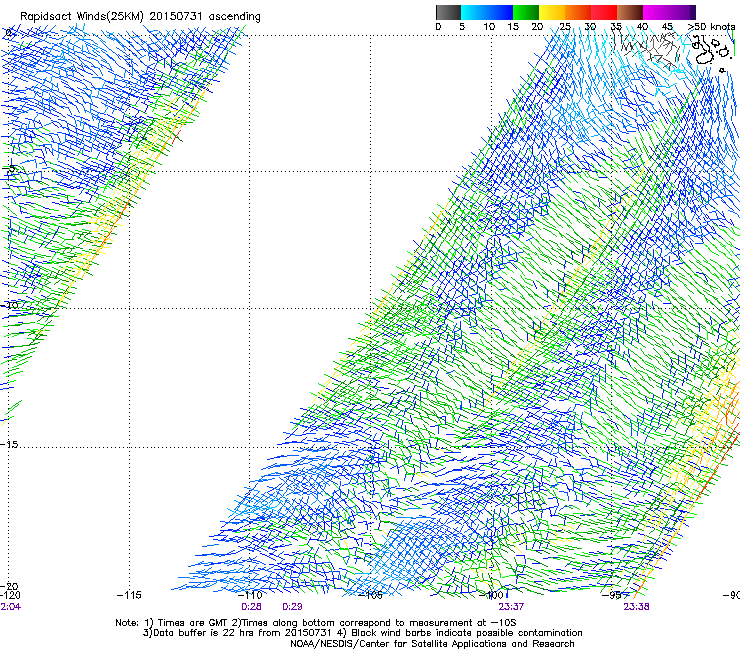The width and height of the screenshot is (740, 650).
Task: Click the '-120' longitude axis label
Action: point(10,595)
